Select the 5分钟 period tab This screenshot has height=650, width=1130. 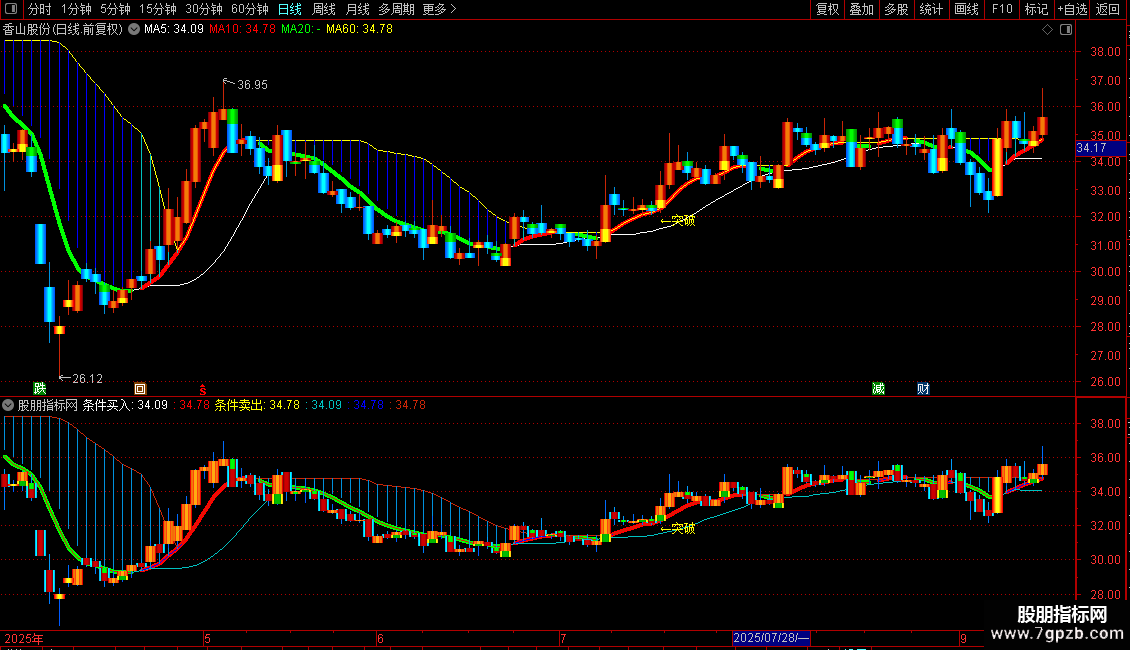115,9
